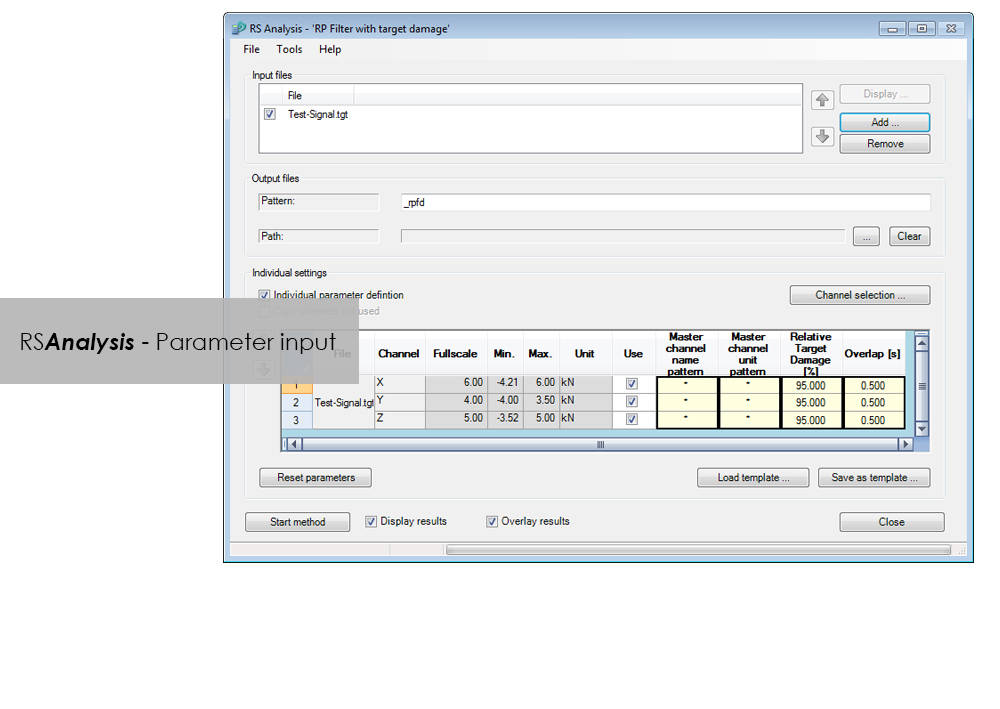
Task: Uncheck Use box for channel Y
Action: (632, 402)
